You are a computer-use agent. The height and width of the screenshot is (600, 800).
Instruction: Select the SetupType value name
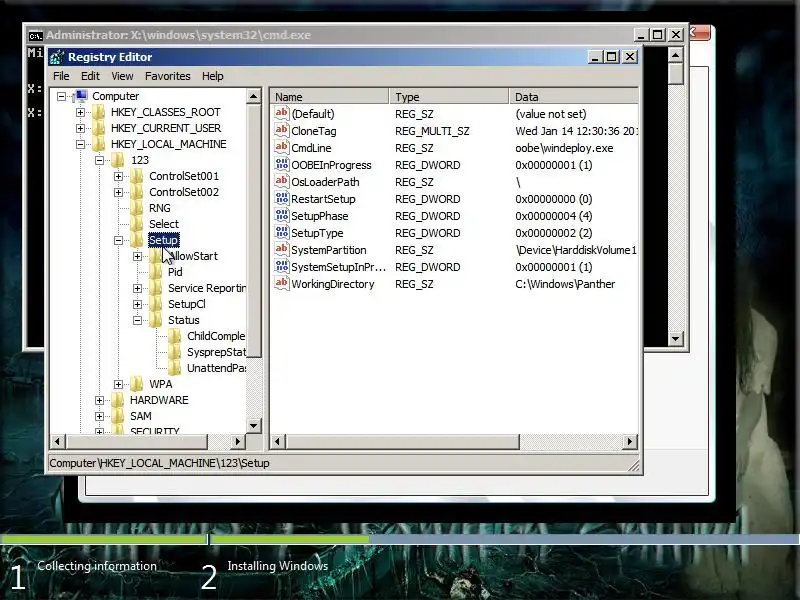pos(317,233)
